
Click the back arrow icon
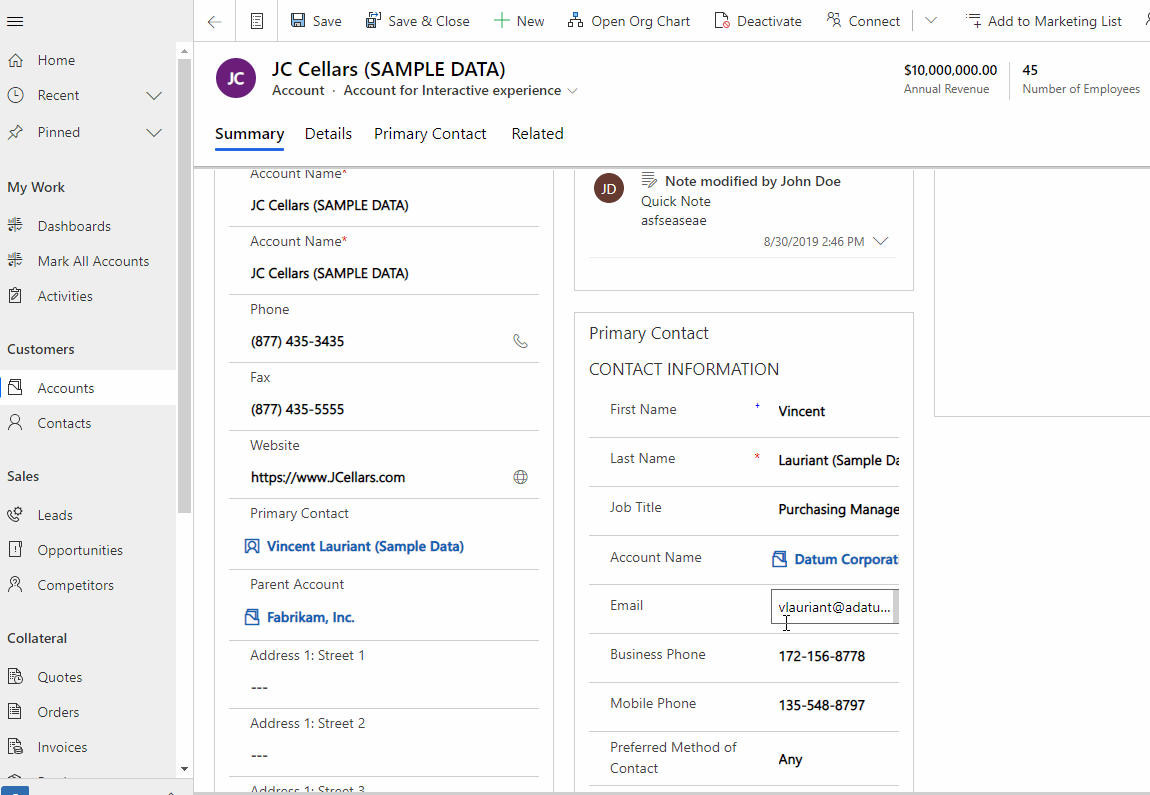[x=214, y=21]
